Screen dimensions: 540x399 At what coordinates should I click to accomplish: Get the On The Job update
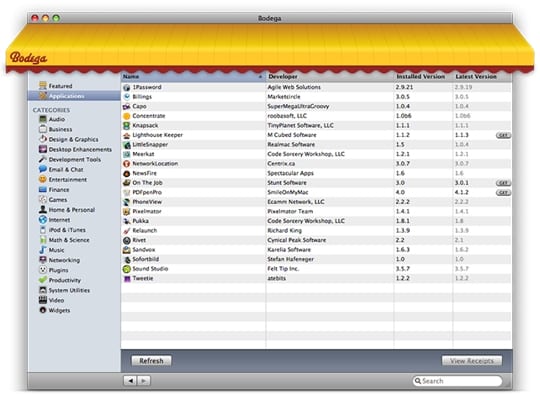pos(503,183)
